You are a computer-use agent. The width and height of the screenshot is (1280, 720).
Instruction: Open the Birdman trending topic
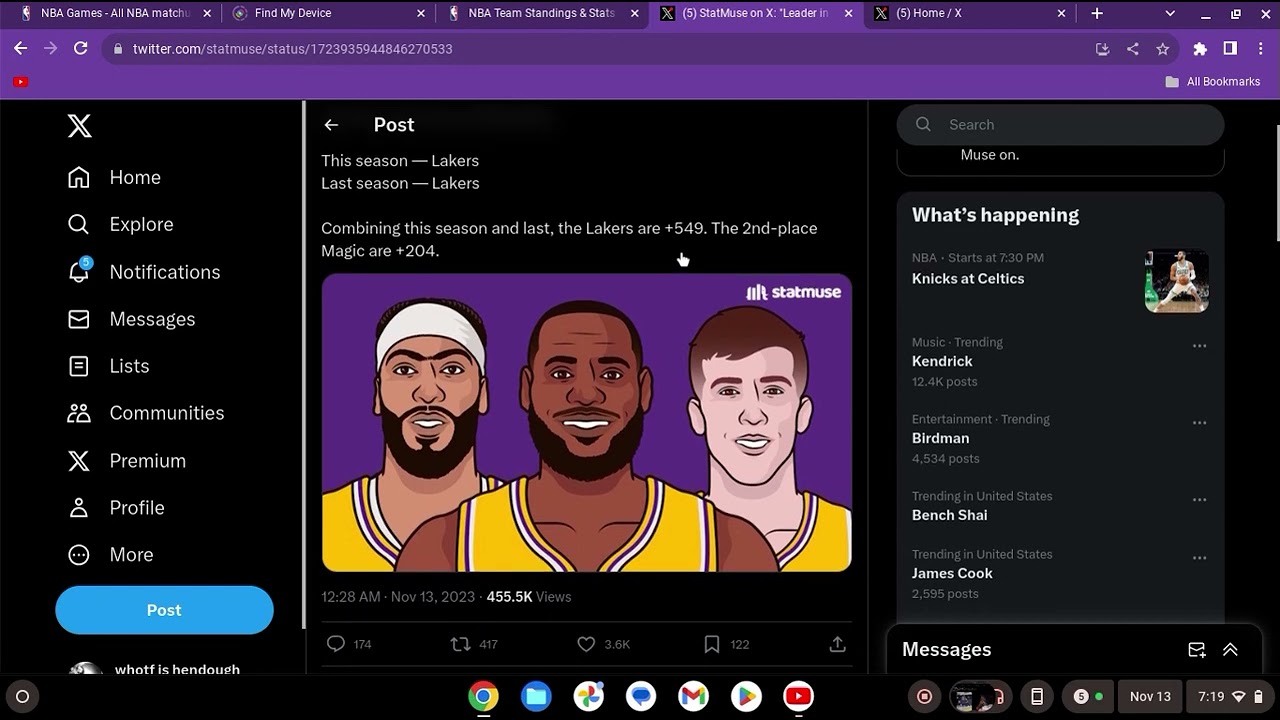coord(940,438)
